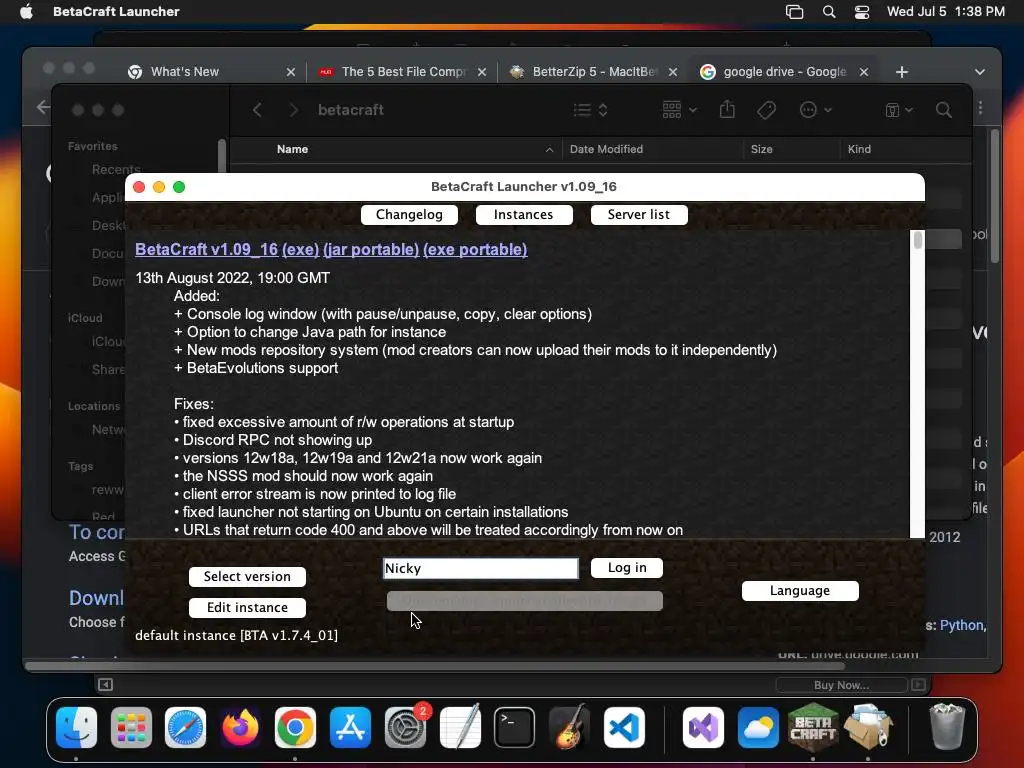The height and width of the screenshot is (768, 1024).
Task: Open Launchpad from the Dock
Action: (x=131, y=728)
